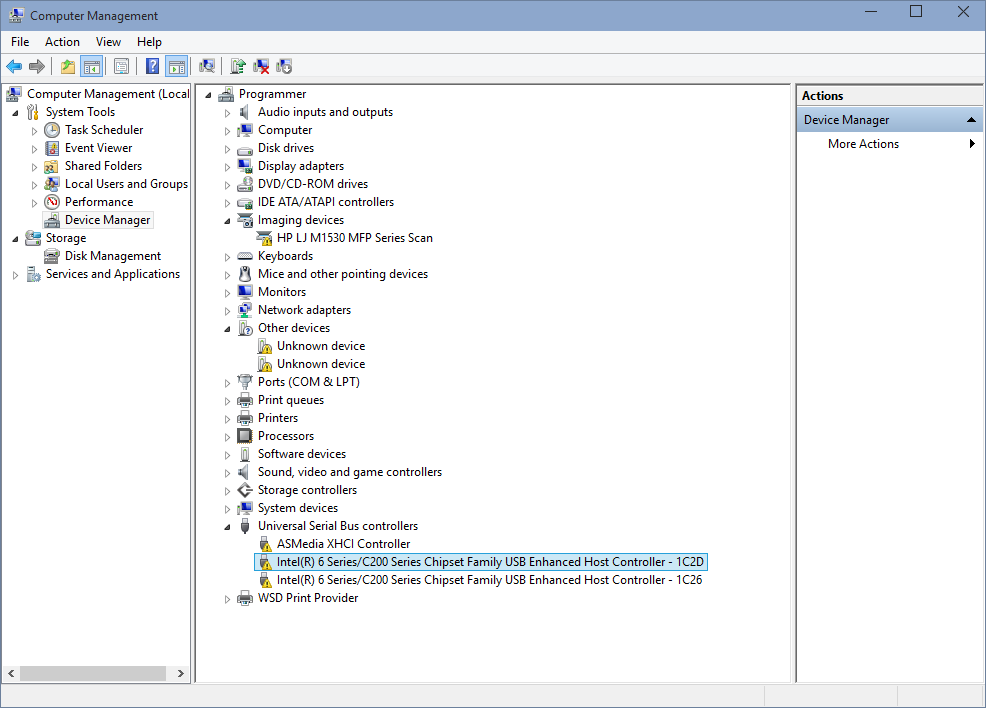Open the Action menu
Screen dimensions: 986x708
click(x=62, y=41)
